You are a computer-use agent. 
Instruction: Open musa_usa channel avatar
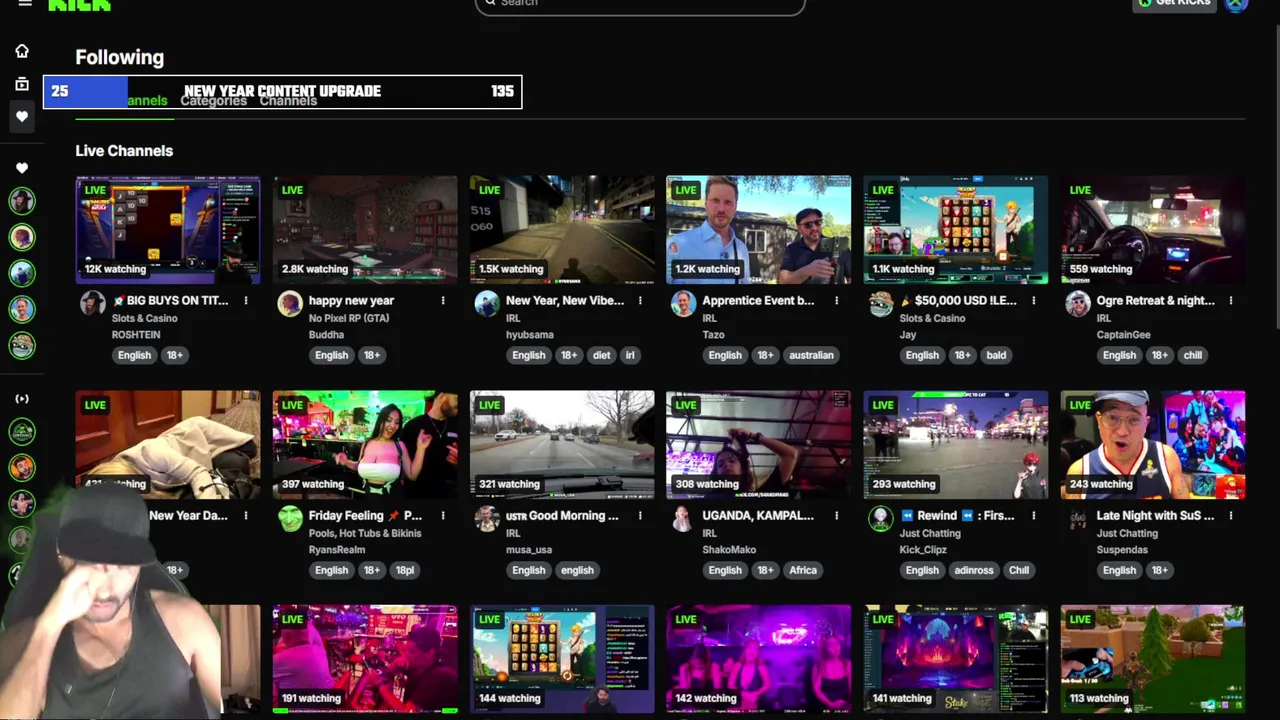click(487, 519)
